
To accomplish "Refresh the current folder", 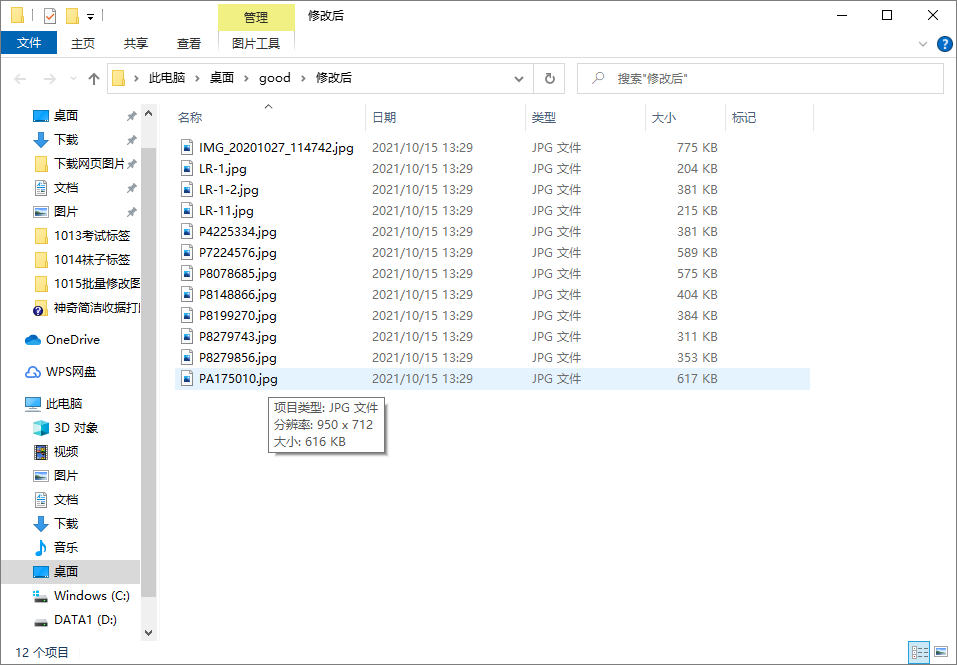I will tap(549, 79).
